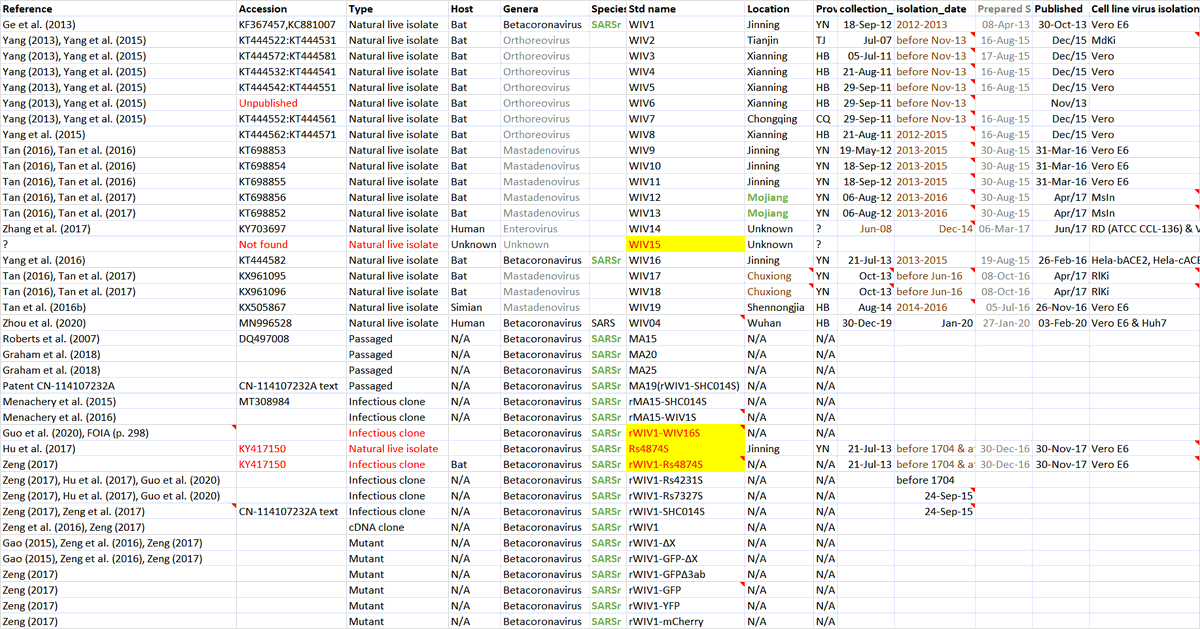Select the MN996528 accession cell

coord(266,323)
